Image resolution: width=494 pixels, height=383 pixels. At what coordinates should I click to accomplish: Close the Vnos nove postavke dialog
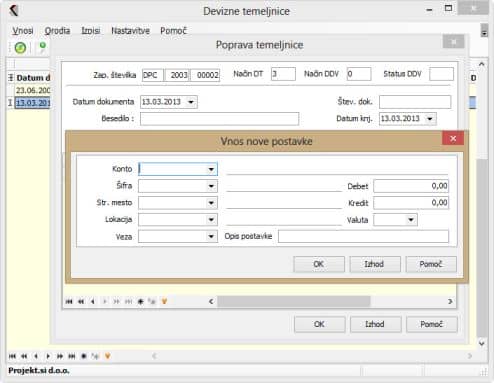coord(453,138)
